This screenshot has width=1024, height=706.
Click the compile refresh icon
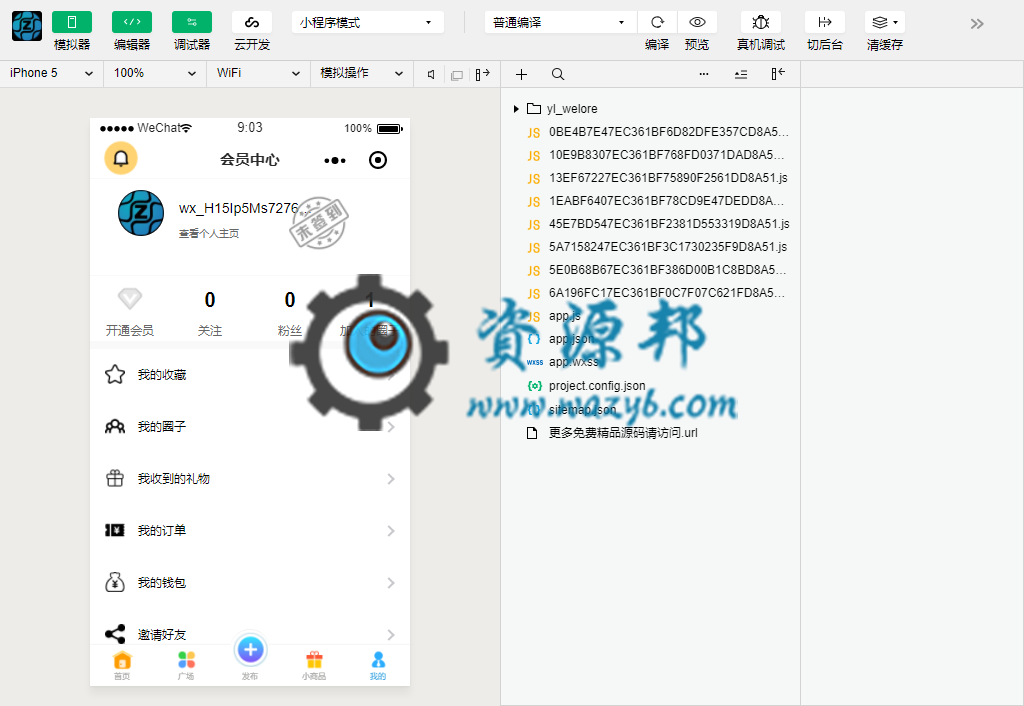tap(657, 22)
